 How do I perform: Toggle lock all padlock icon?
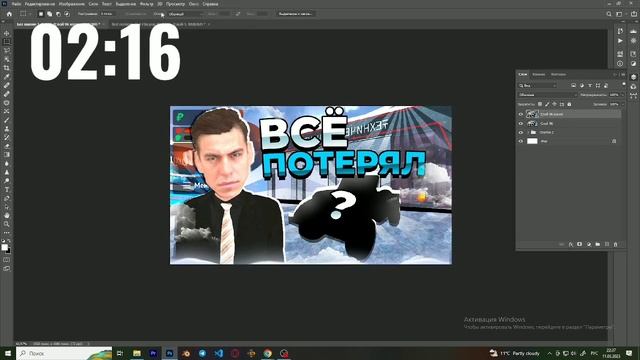[x=569, y=104]
